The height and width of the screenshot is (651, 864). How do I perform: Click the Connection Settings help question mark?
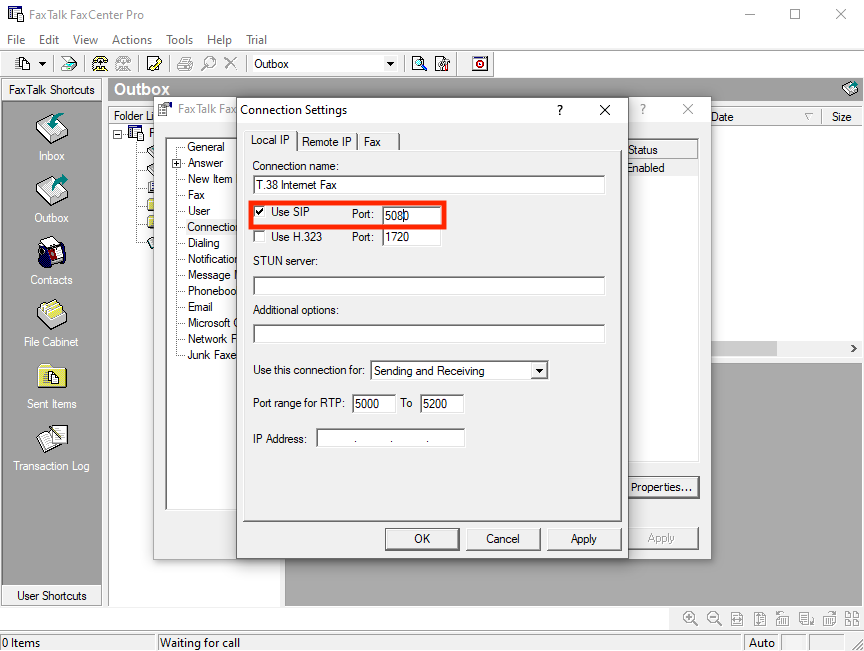(560, 110)
